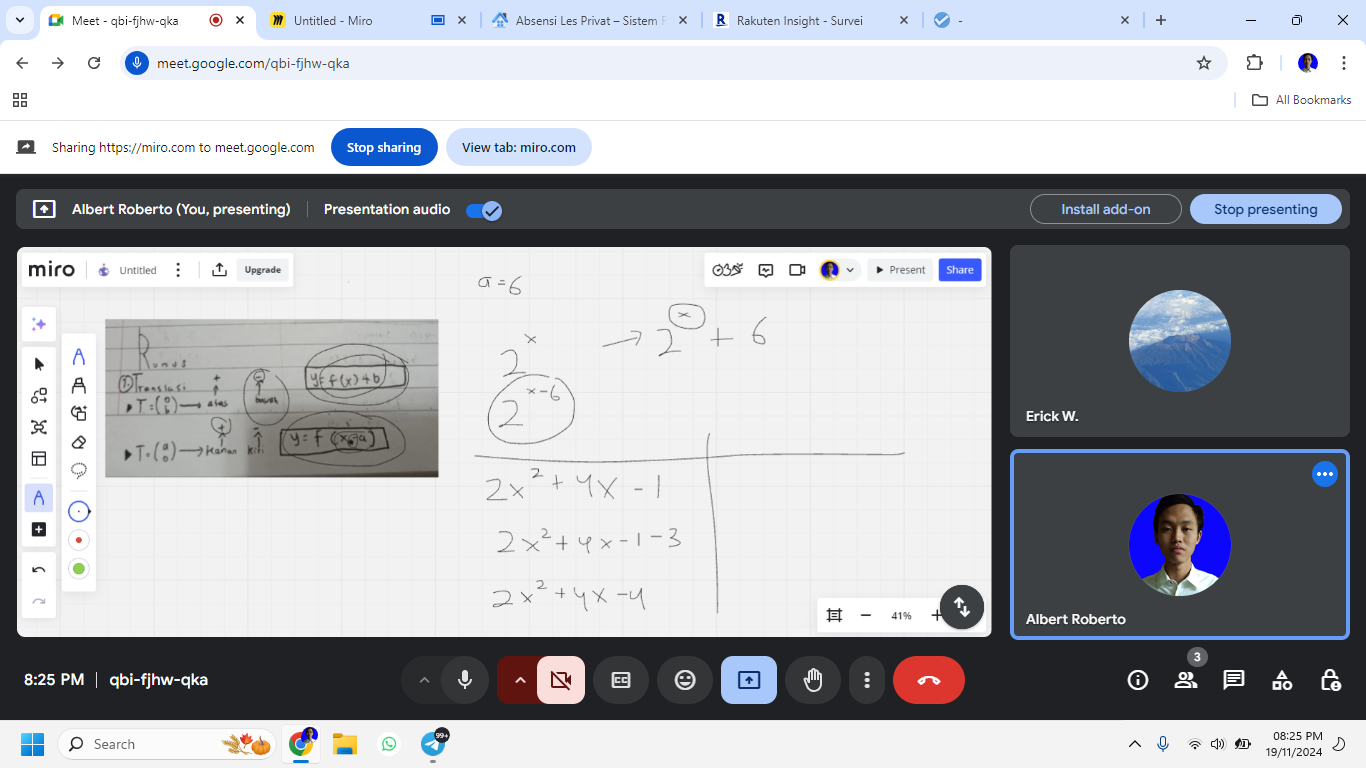
Task: Click Erick W. participant tile
Action: [1180, 341]
